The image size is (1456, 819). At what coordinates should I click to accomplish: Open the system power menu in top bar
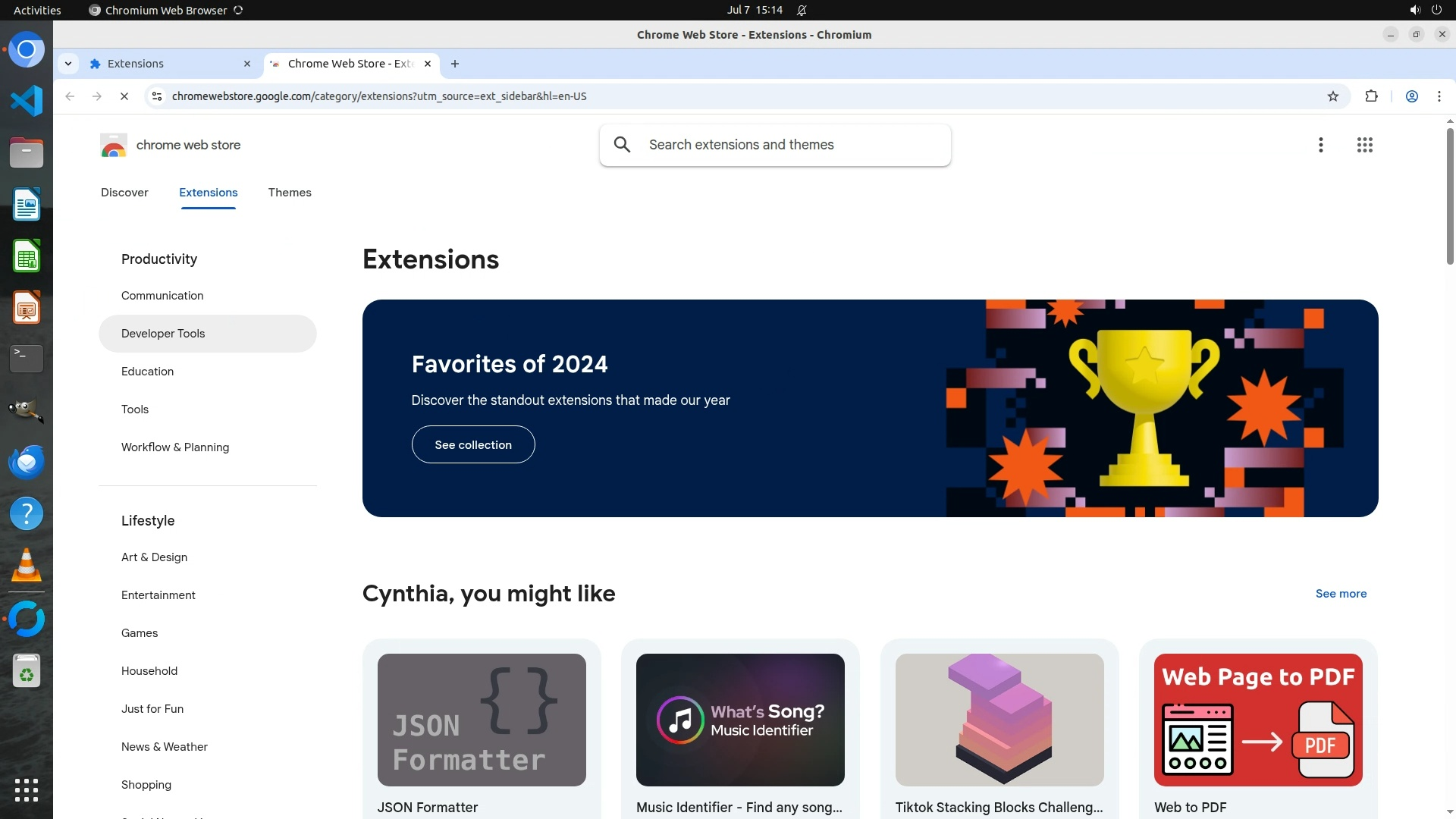tap(1436, 10)
